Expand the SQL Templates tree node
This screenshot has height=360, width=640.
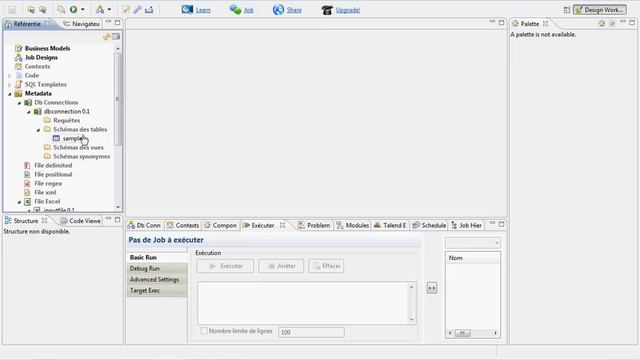[10, 84]
